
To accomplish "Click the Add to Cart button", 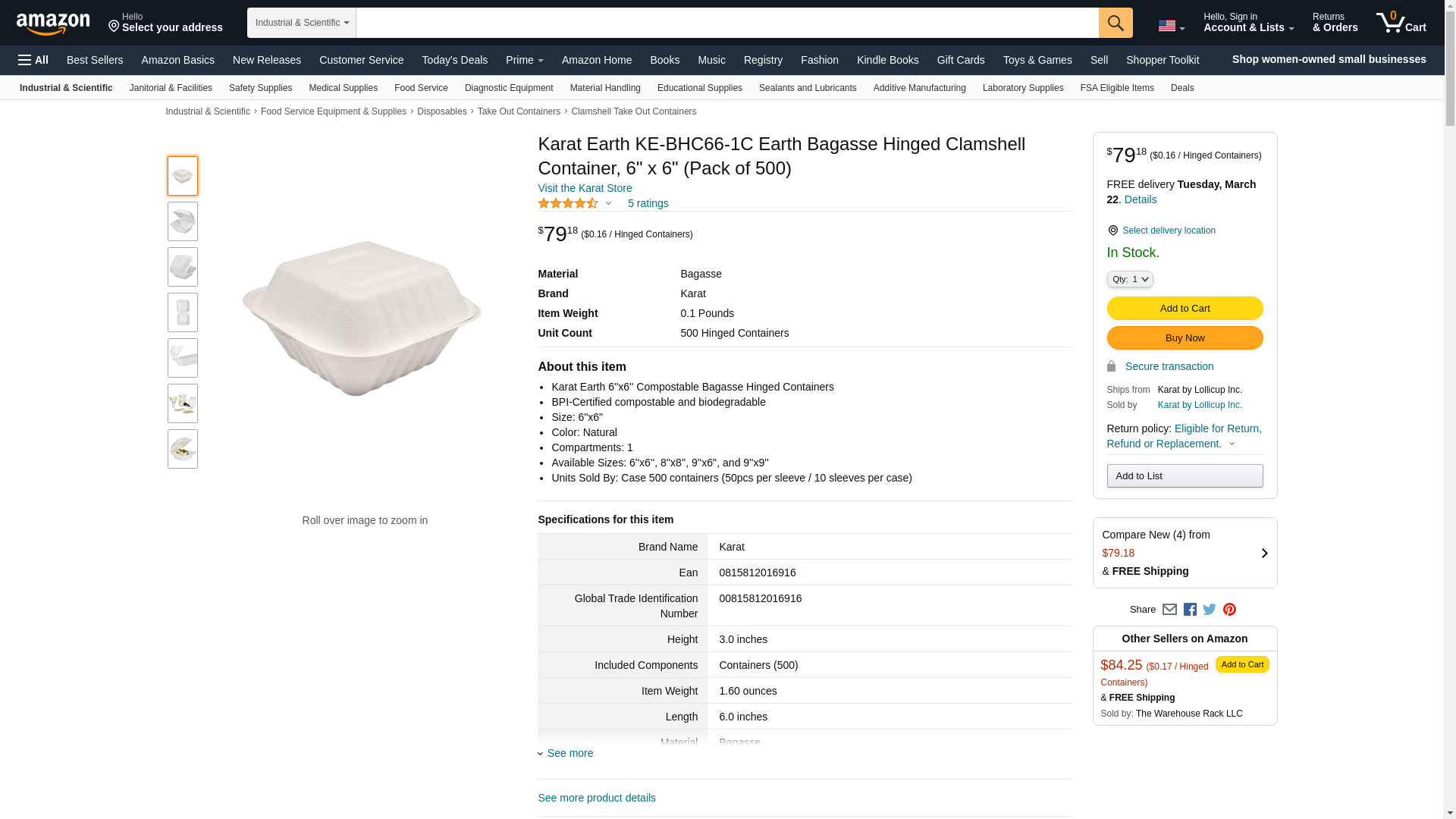I will tap(1185, 309).
